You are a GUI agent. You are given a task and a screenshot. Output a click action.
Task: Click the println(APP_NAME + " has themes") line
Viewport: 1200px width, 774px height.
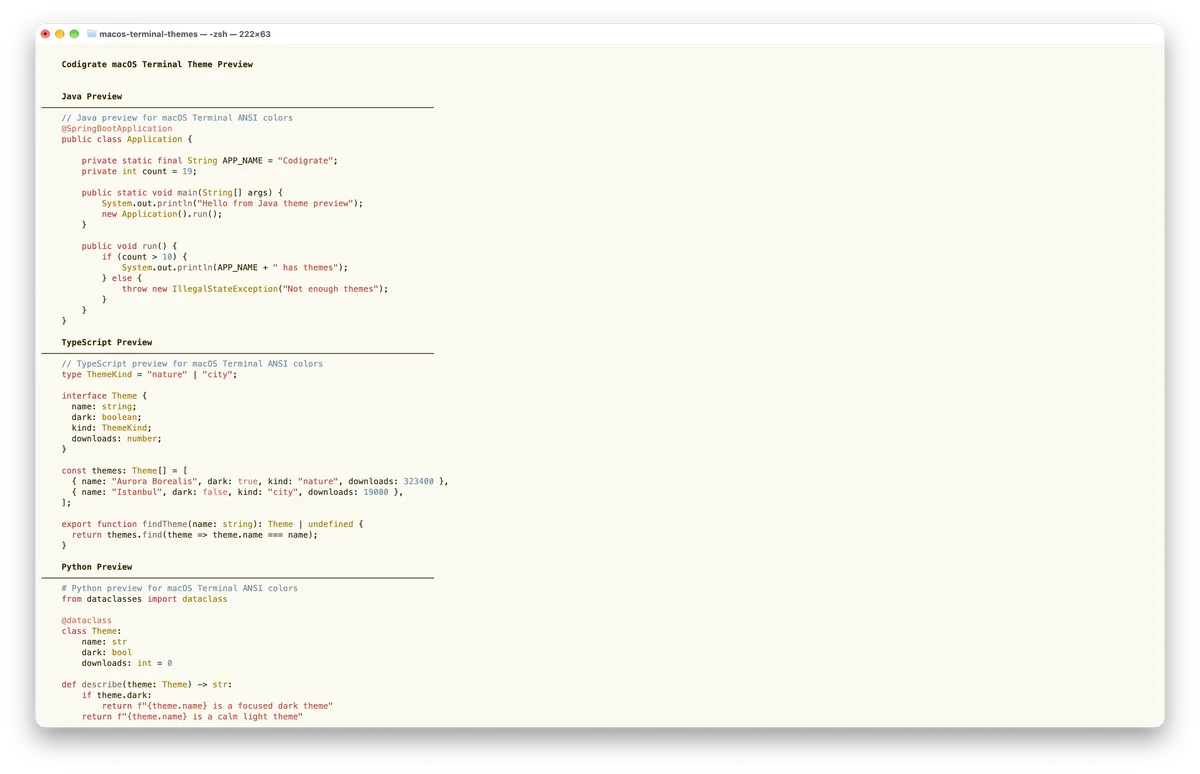point(235,267)
